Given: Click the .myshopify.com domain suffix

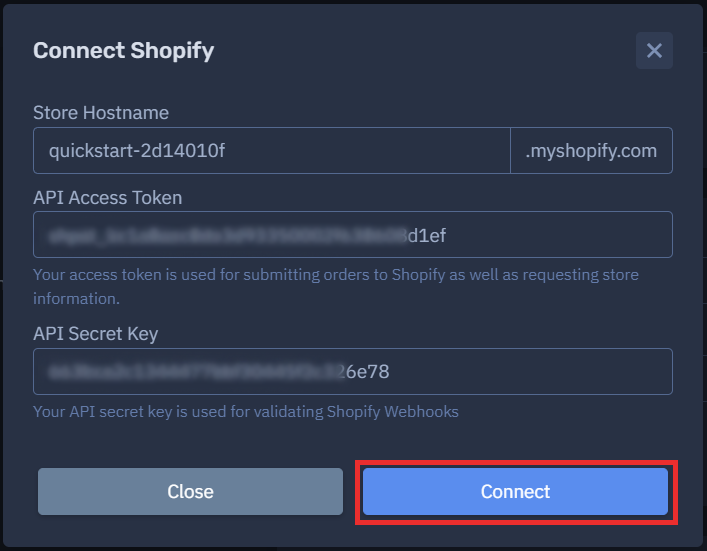Looking at the screenshot, I should [x=591, y=151].
